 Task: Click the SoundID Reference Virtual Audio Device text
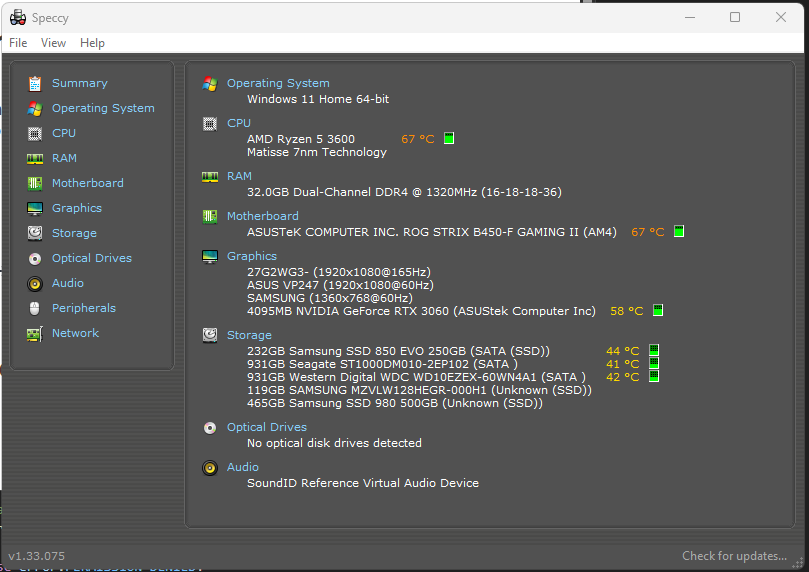(x=363, y=483)
